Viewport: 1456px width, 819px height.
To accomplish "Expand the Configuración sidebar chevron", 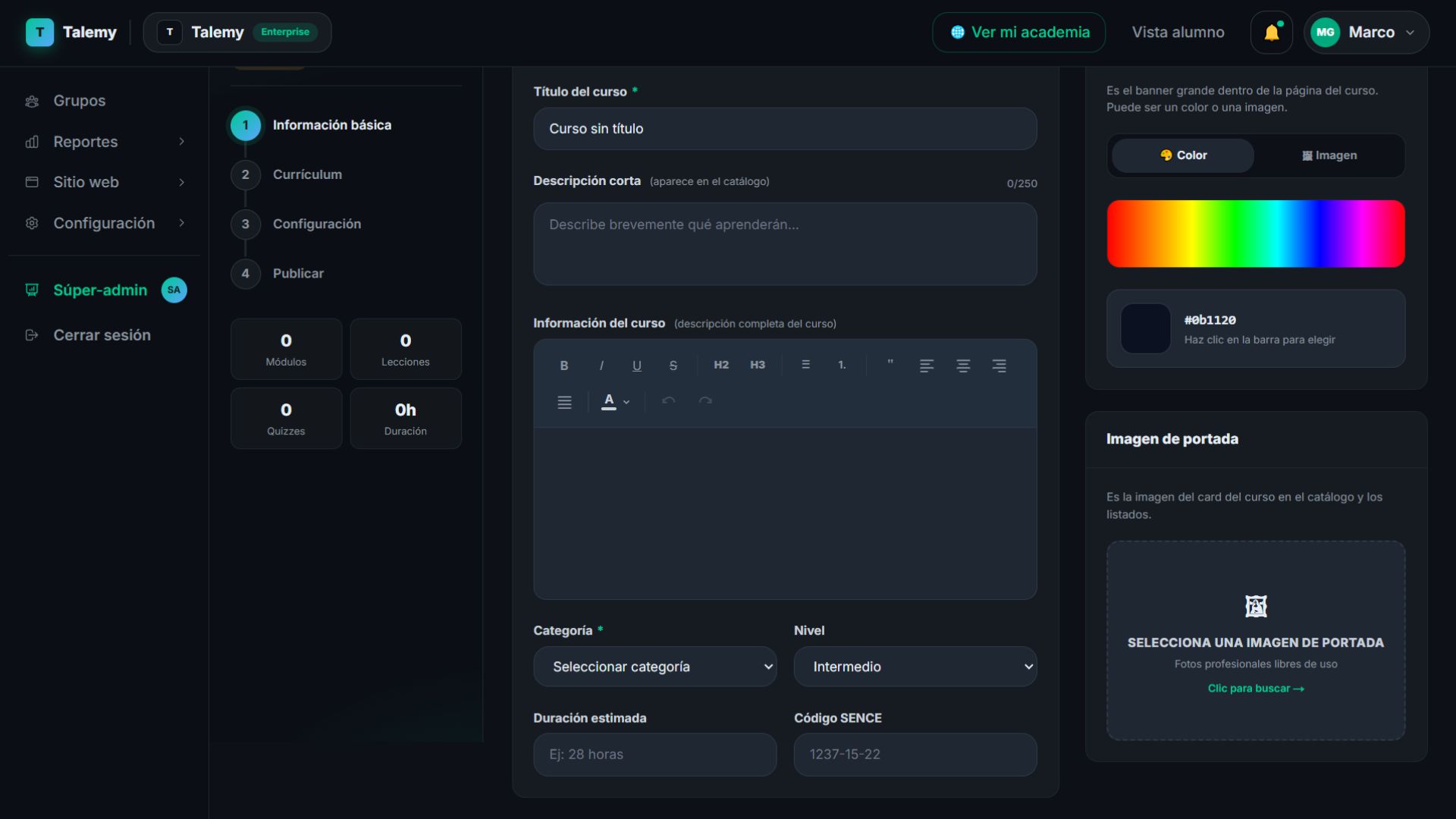I will coord(181,223).
